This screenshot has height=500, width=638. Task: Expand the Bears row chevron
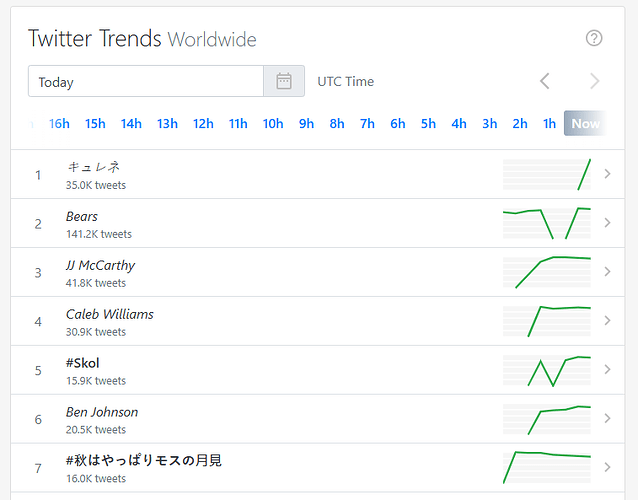tap(607, 223)
